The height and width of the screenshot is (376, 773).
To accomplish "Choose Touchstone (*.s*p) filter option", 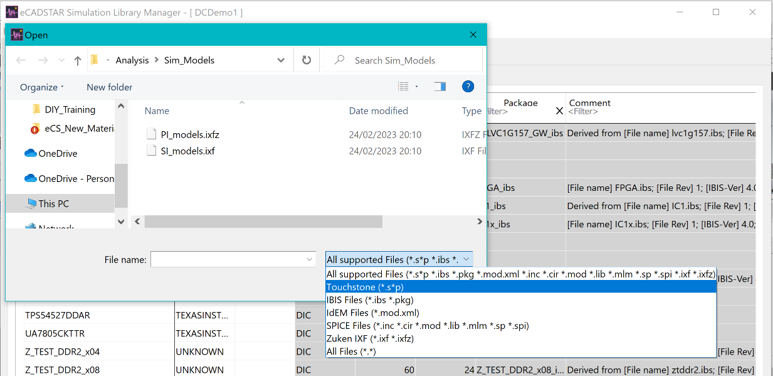I will tap(521, 287).
